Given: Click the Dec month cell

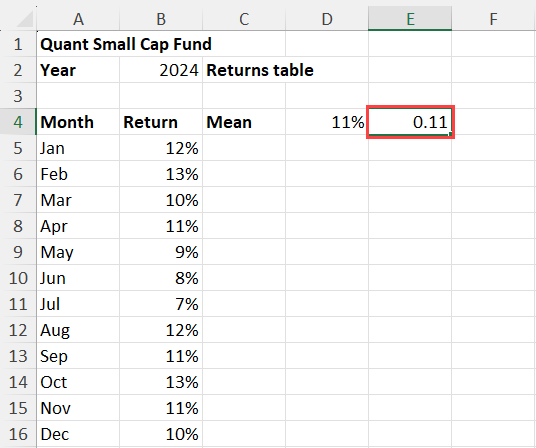Looking at the screenshot, I should click(x=78, y=434).
